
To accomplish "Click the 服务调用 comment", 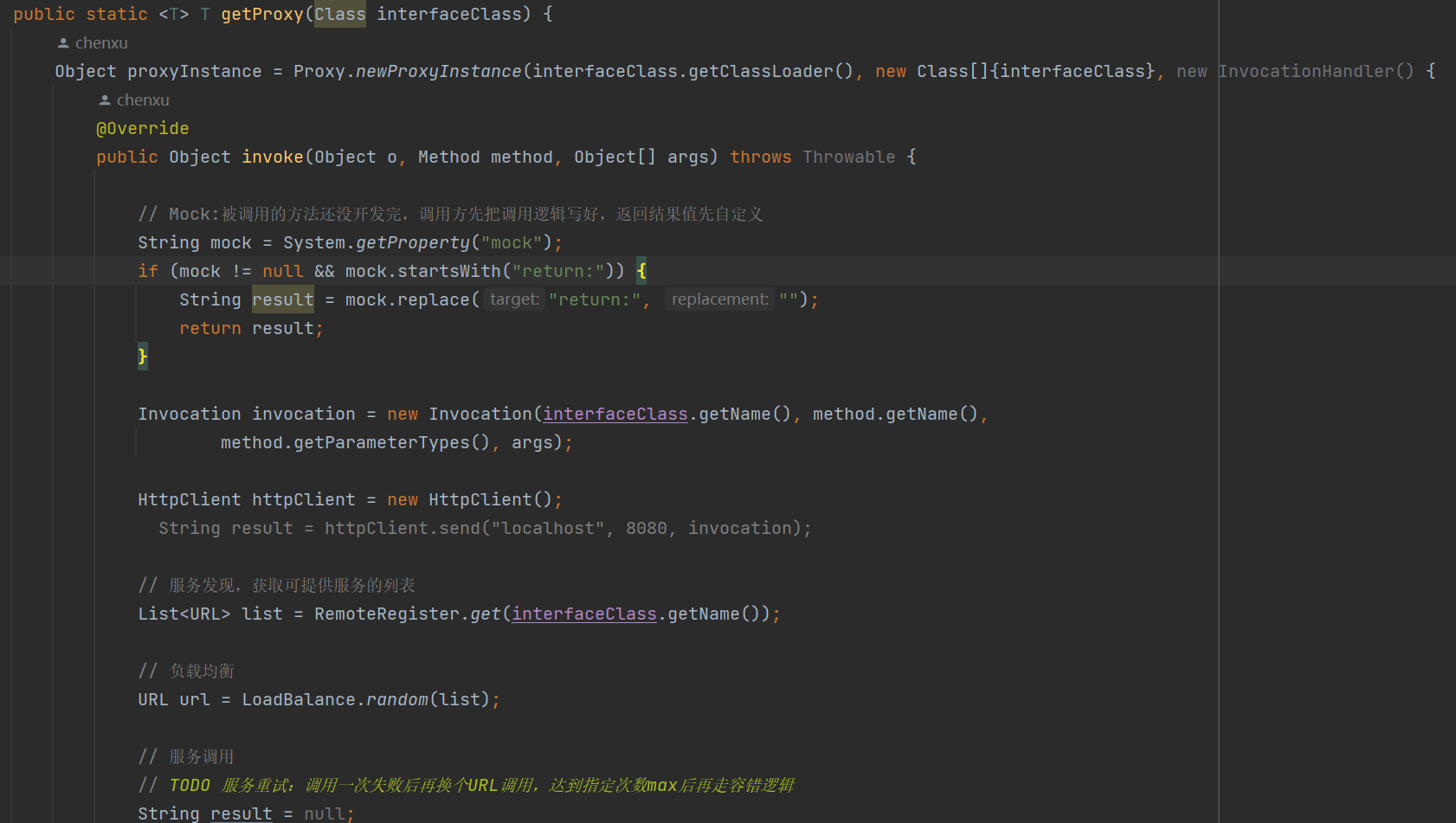I will tap(186, 756).
